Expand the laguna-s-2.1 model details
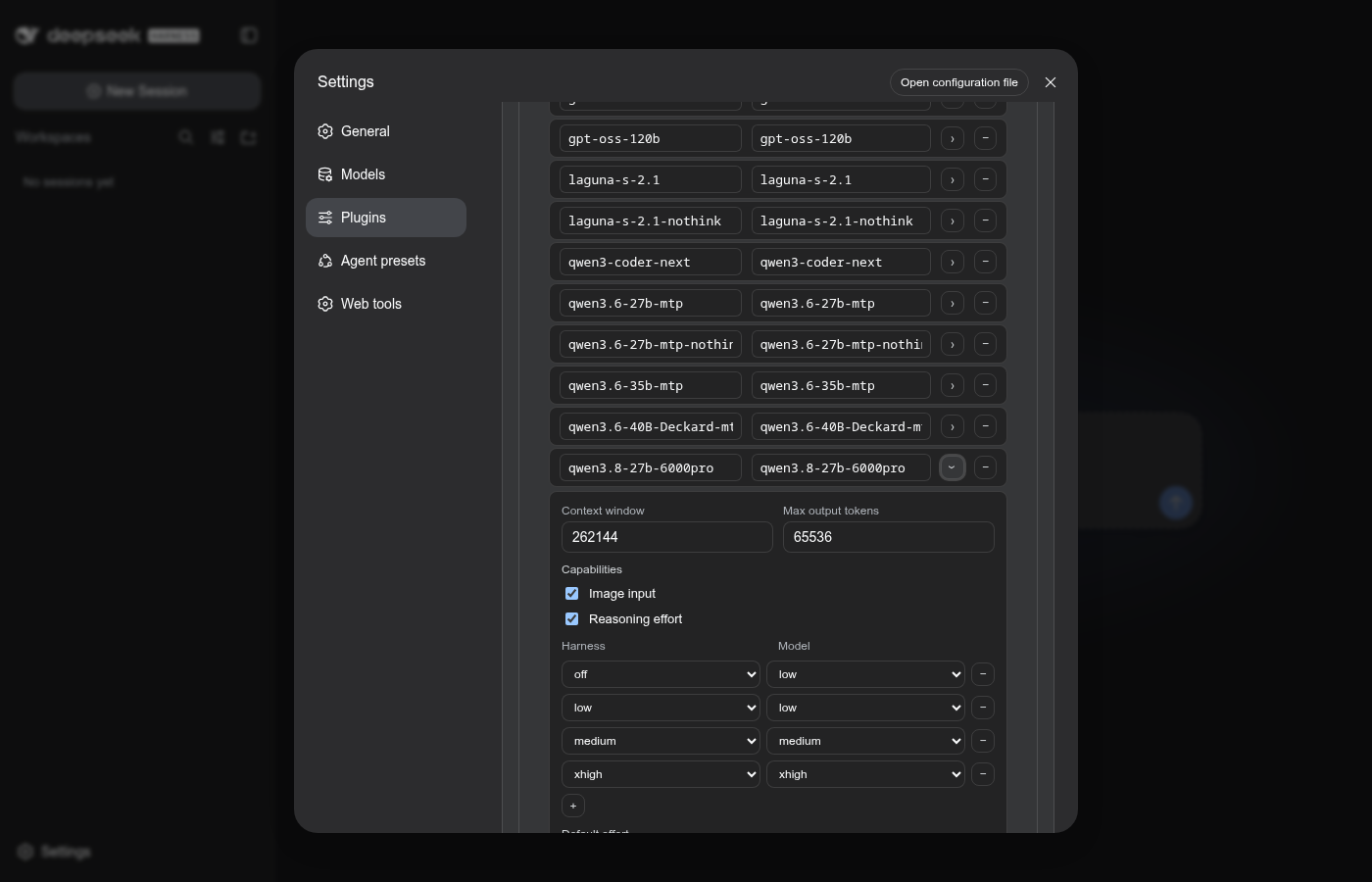This screenshot has height=882, width=1372. click(952, 180)
